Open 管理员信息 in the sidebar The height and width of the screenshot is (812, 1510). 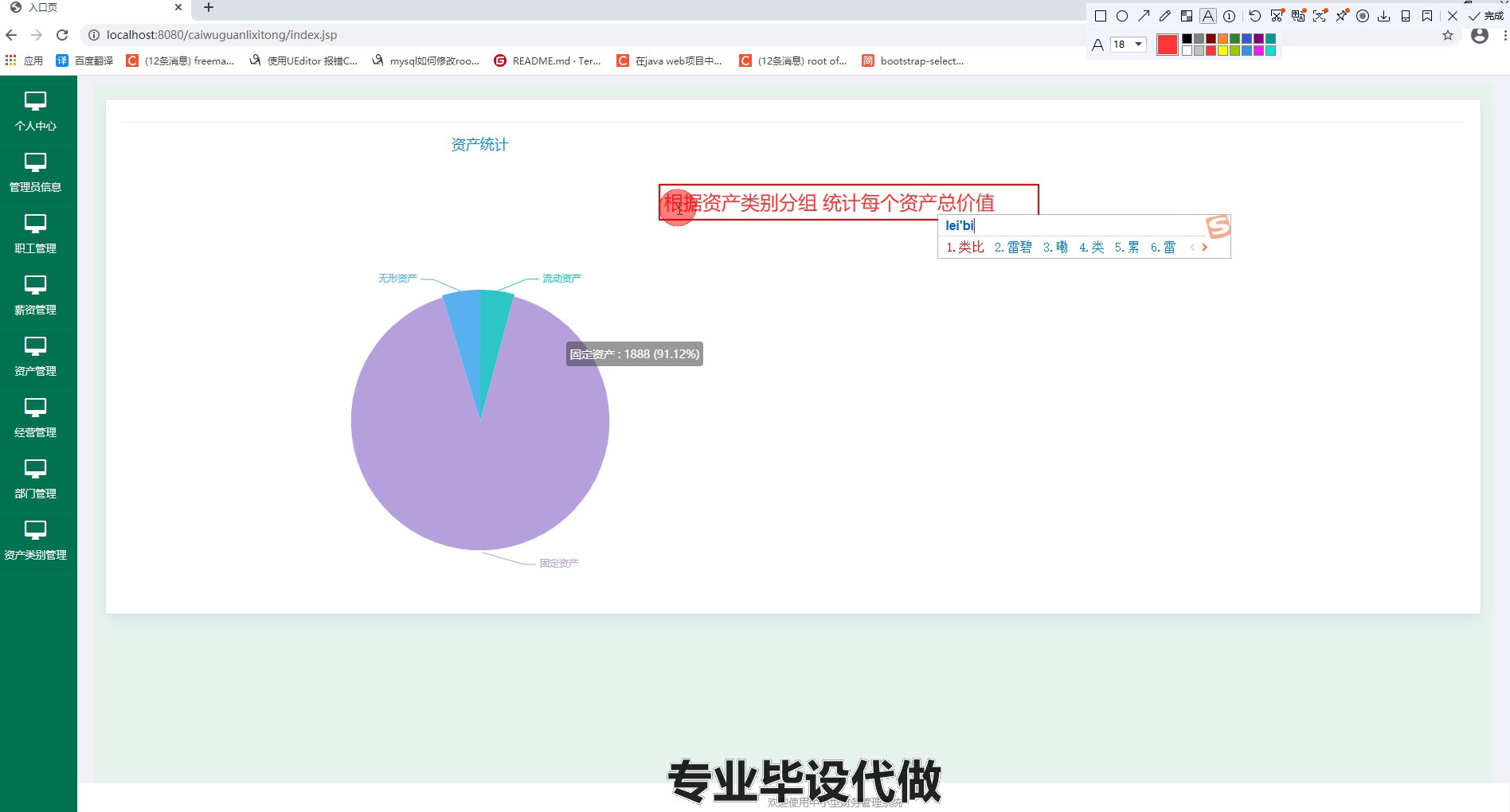pos(35,174)
